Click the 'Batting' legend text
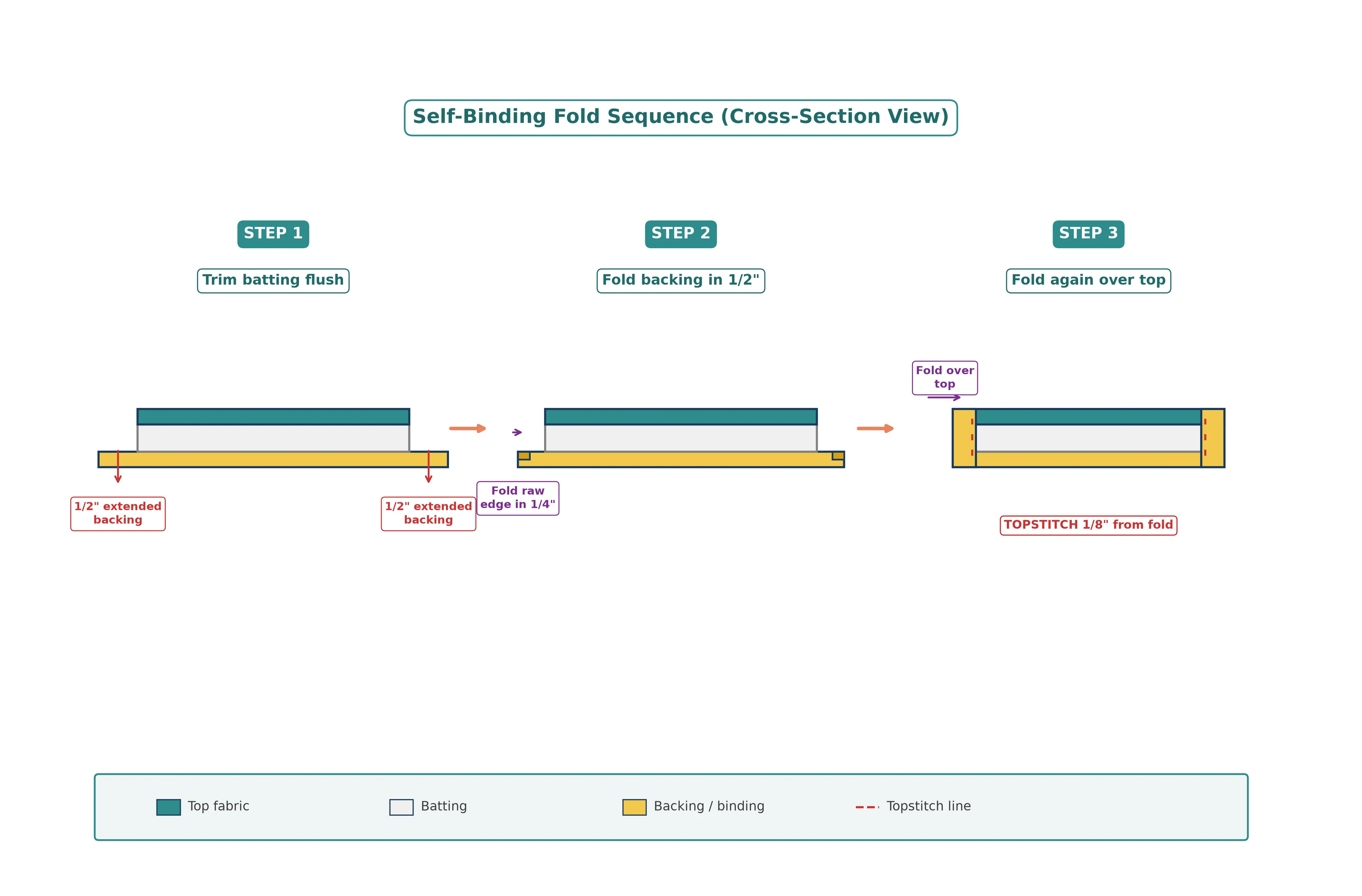 pos(444,806)
